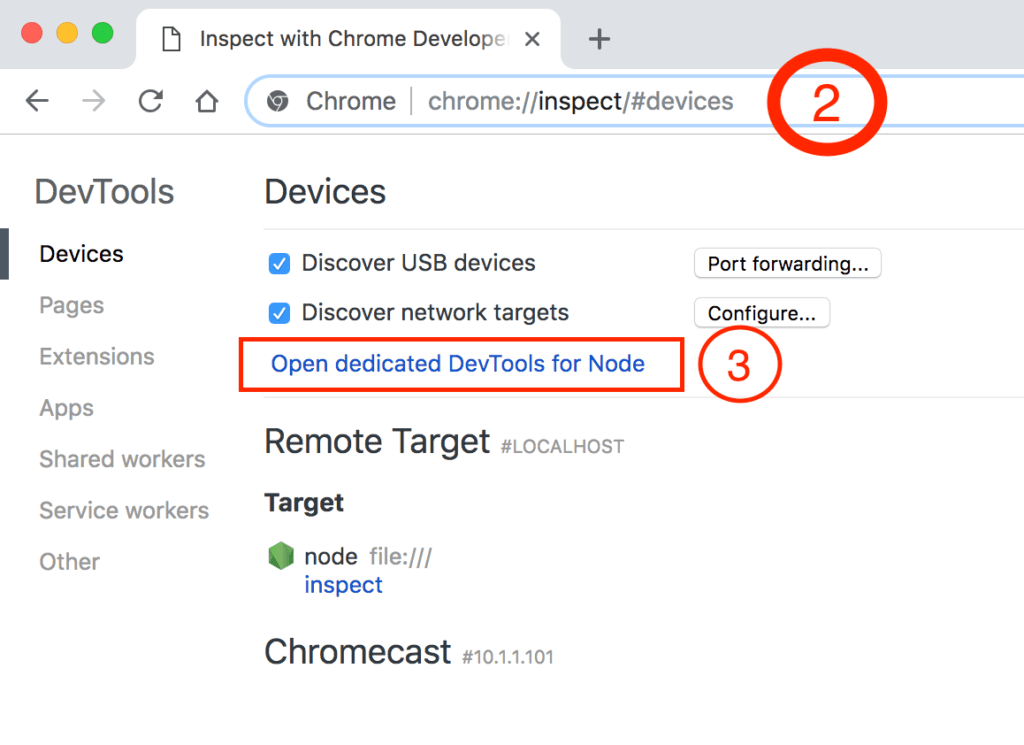The height and width of the screenshot is (745, 1024).
Task: Click the inspect link under node target
Action: tap(344, 585)
